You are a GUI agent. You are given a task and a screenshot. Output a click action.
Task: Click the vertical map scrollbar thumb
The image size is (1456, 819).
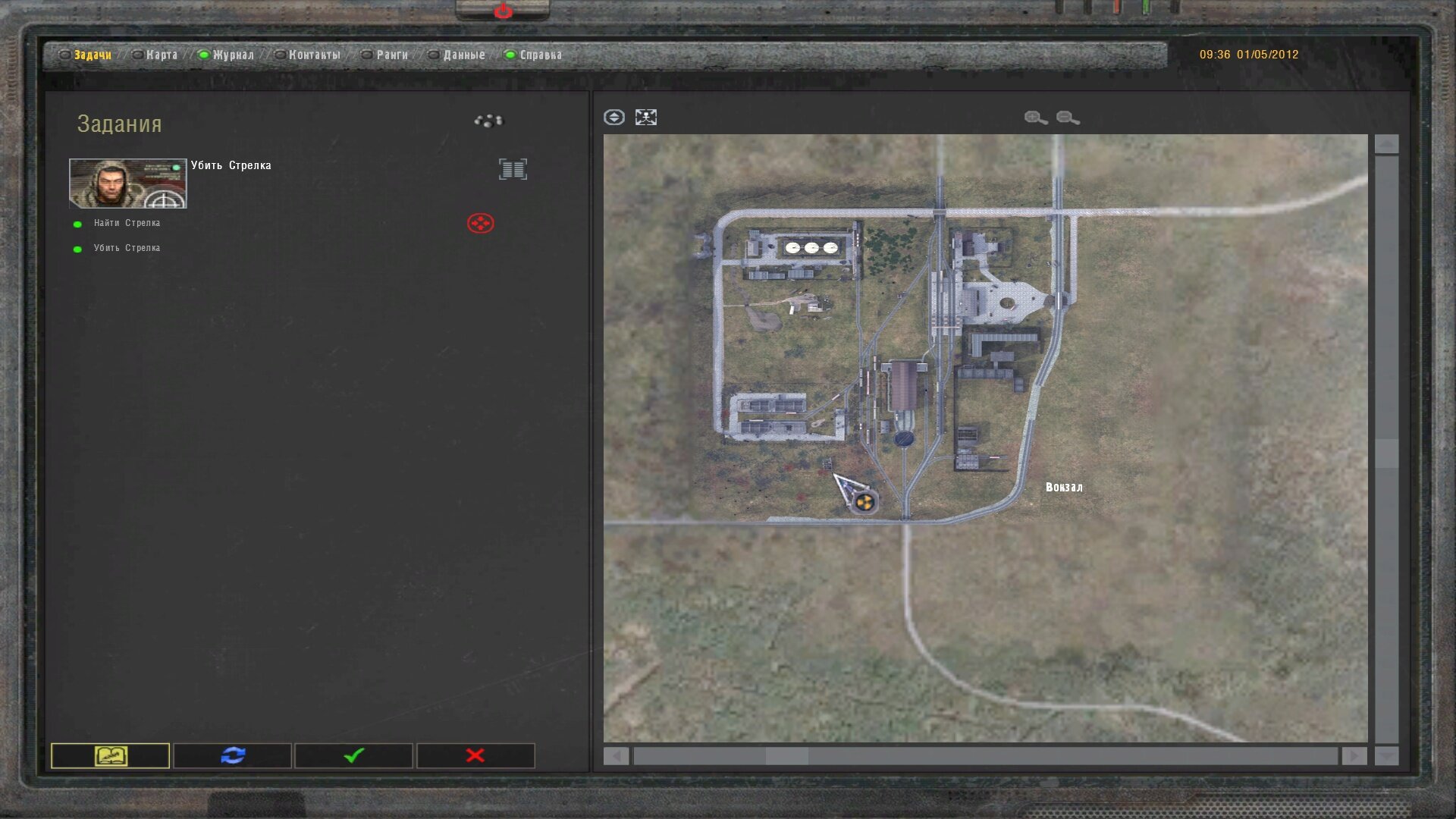click(x=1386, y=453)
